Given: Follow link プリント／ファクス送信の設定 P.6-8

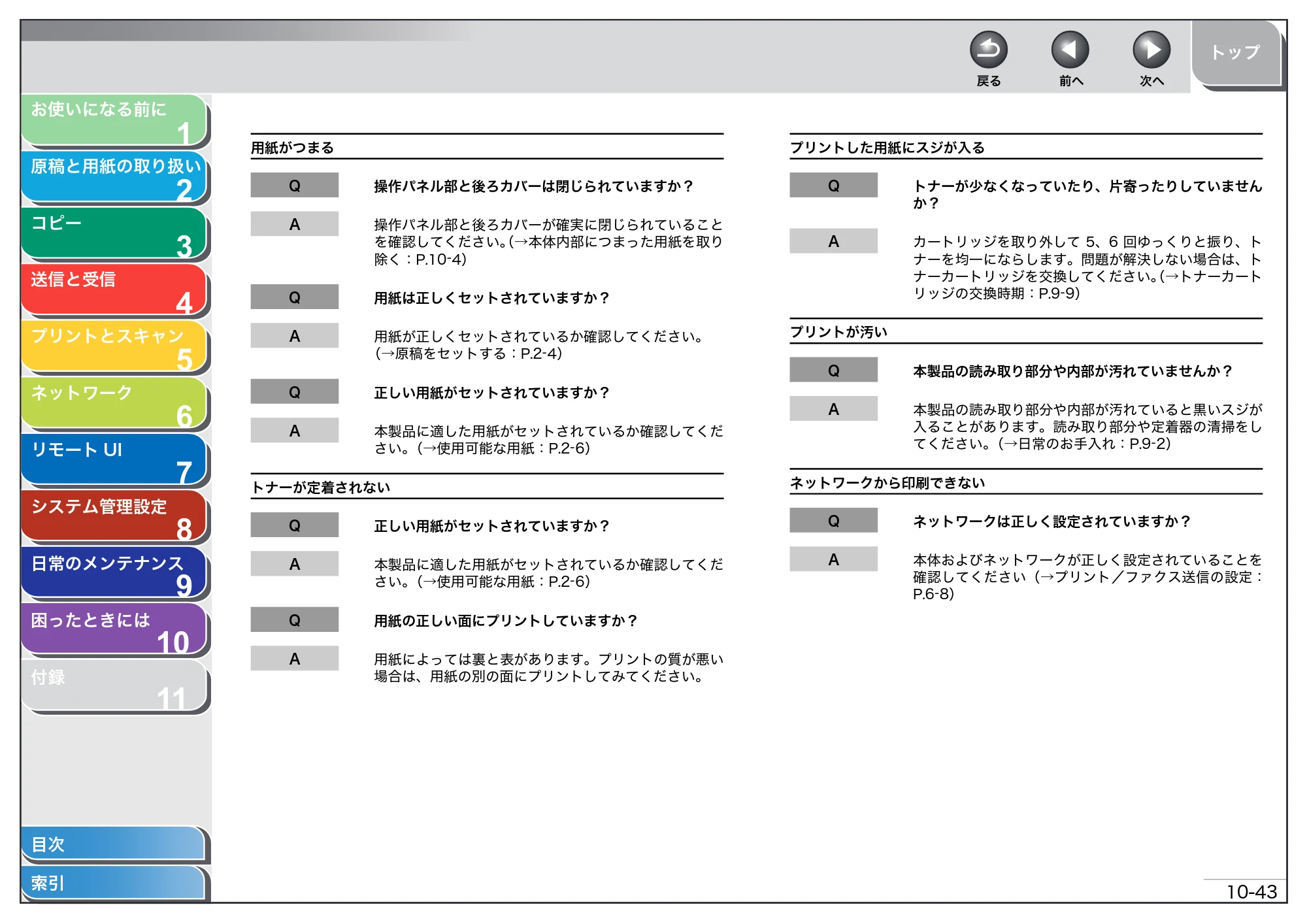Looking at the screenshot, I should click(x=1087, y=586).
